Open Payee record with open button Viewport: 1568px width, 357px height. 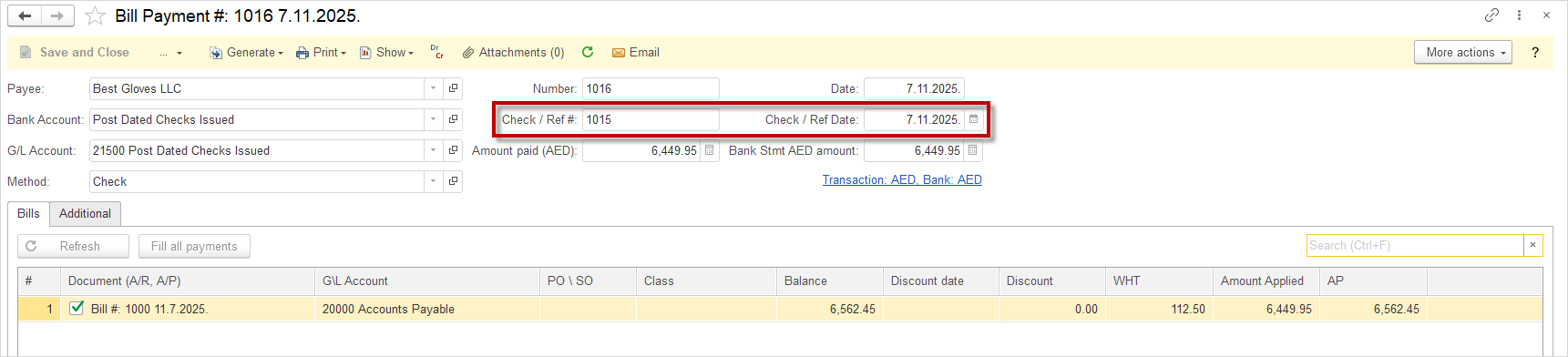pos(453,88)
